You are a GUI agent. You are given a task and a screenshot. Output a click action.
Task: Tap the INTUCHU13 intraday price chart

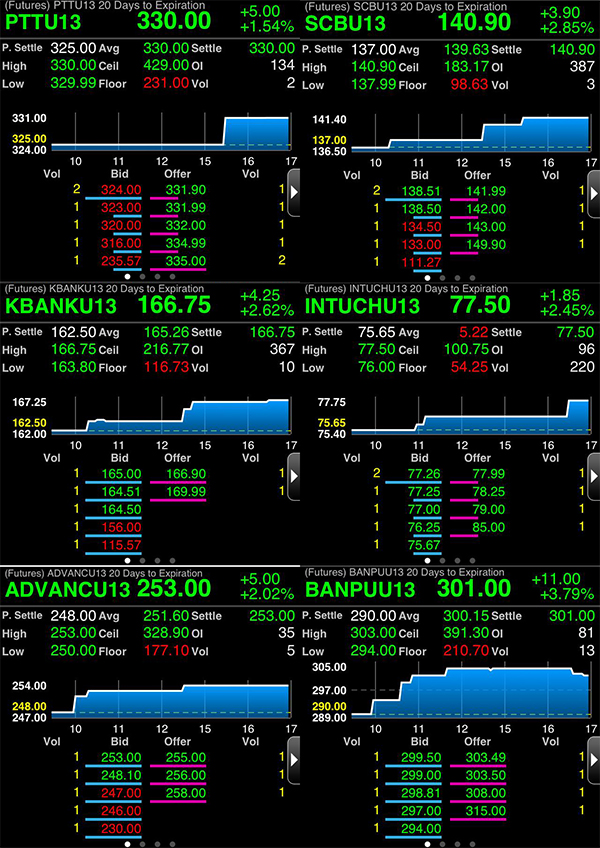[x=470, y=417]
